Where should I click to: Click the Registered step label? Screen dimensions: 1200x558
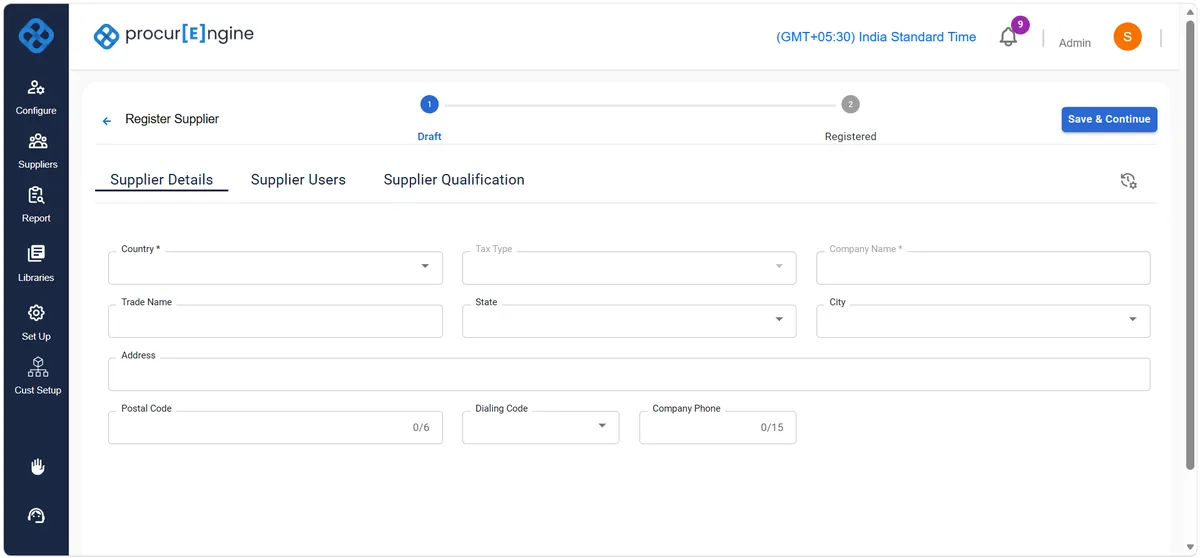pyautogui.click(x=850, y=136)
